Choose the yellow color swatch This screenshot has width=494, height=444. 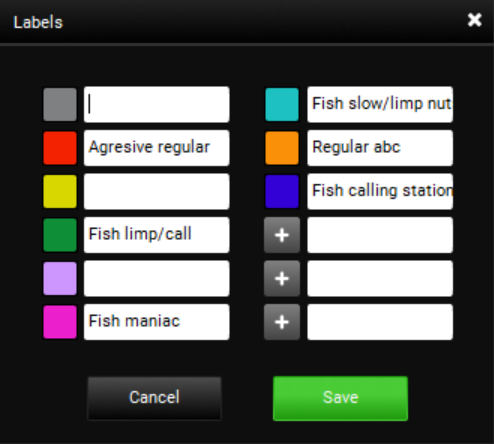(x=60, y=192)
